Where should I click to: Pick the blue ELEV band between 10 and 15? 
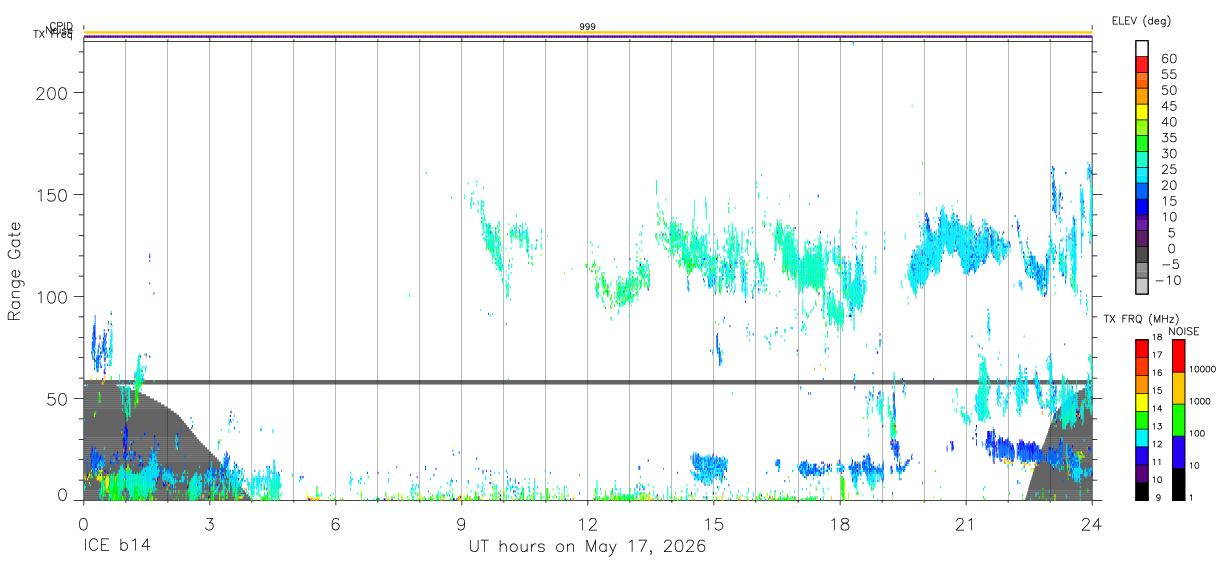[x=1142, y=208]
